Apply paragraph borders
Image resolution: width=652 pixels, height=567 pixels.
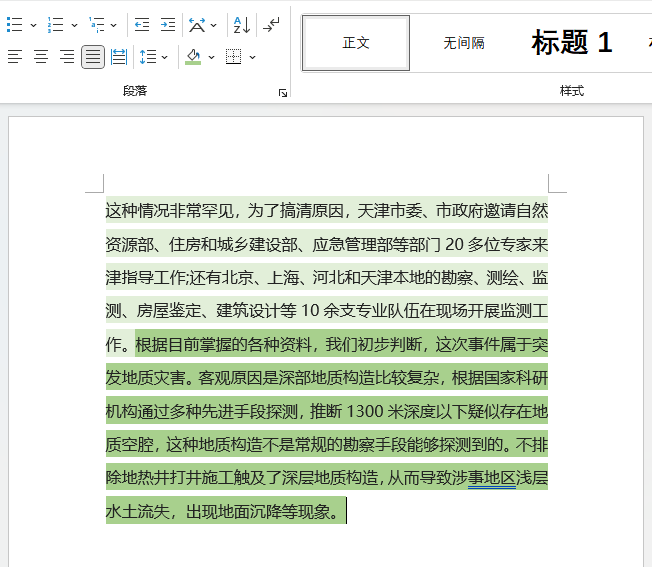point(233,57)
